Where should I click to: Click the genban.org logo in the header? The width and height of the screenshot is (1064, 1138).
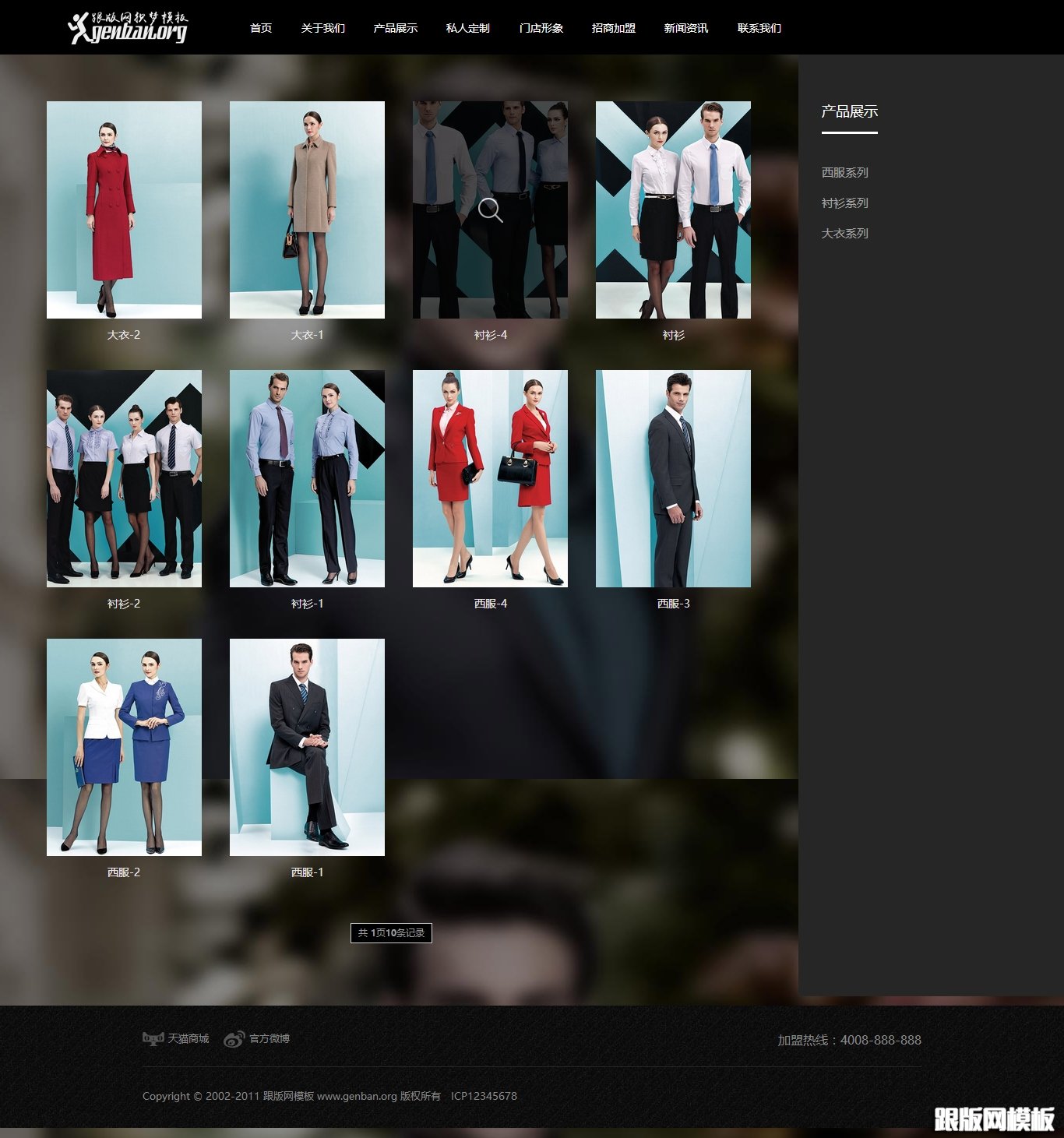(129, 28)
